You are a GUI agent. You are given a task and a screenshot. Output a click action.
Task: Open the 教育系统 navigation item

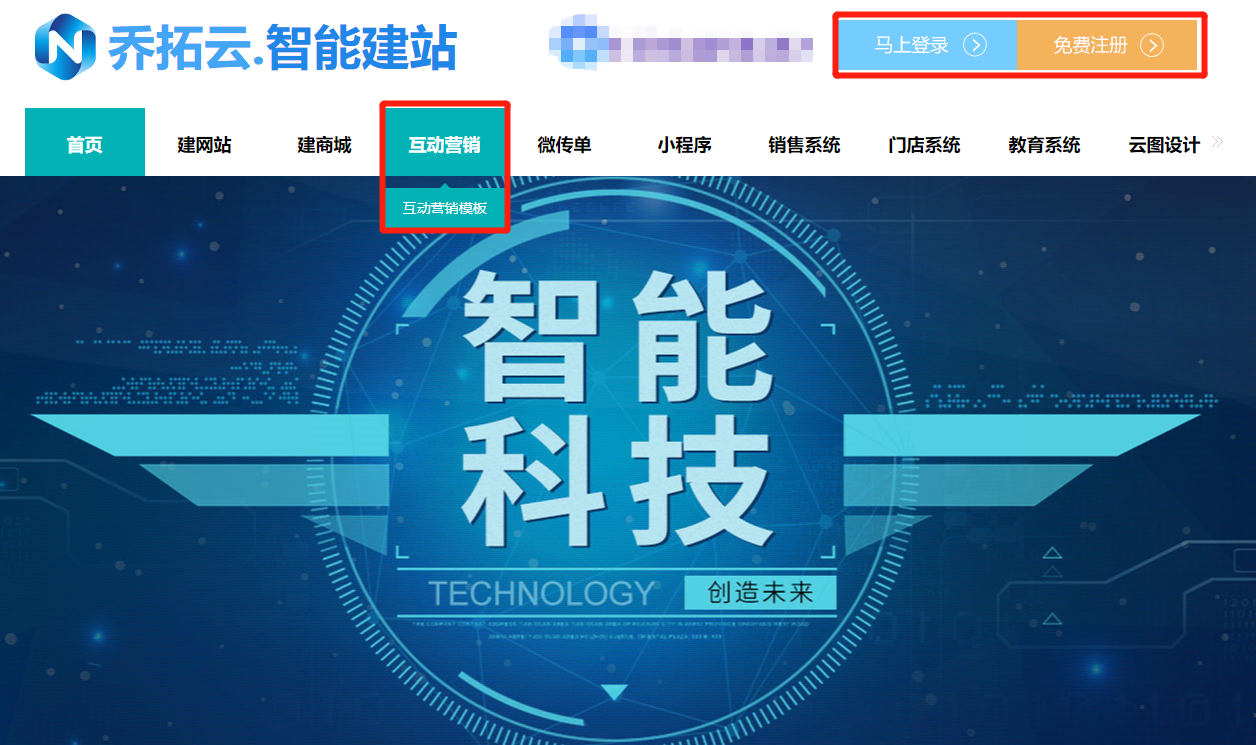[x=1045, y=145]
